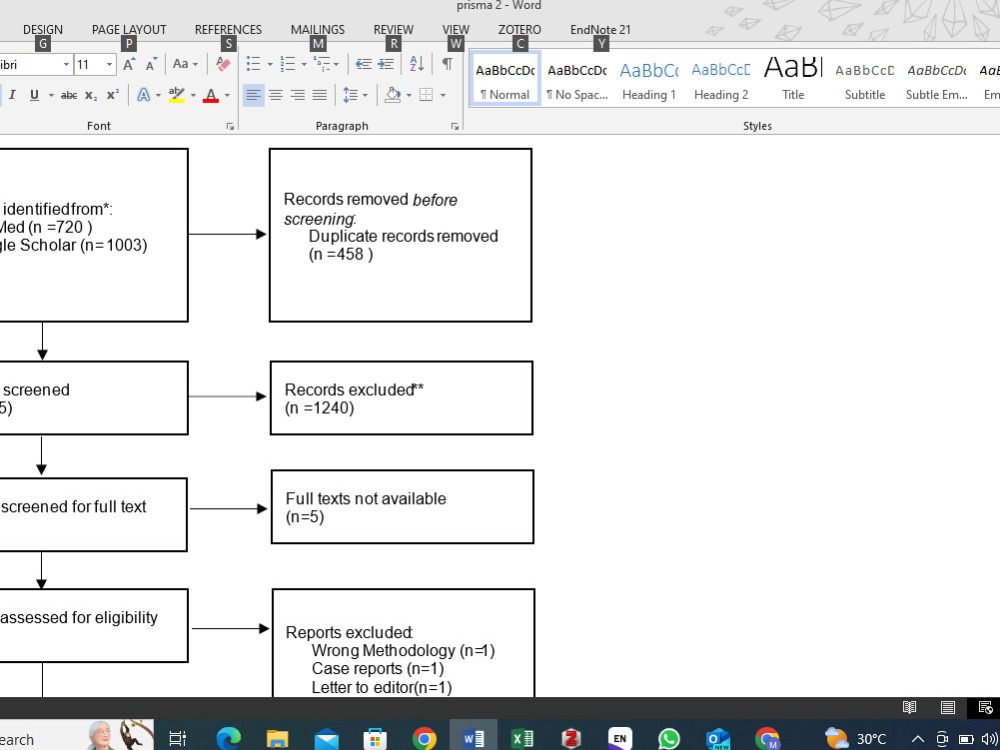This screenshot has height=750, width=1000.
Task: Open font name dropdown
Action: pos(66,64)
